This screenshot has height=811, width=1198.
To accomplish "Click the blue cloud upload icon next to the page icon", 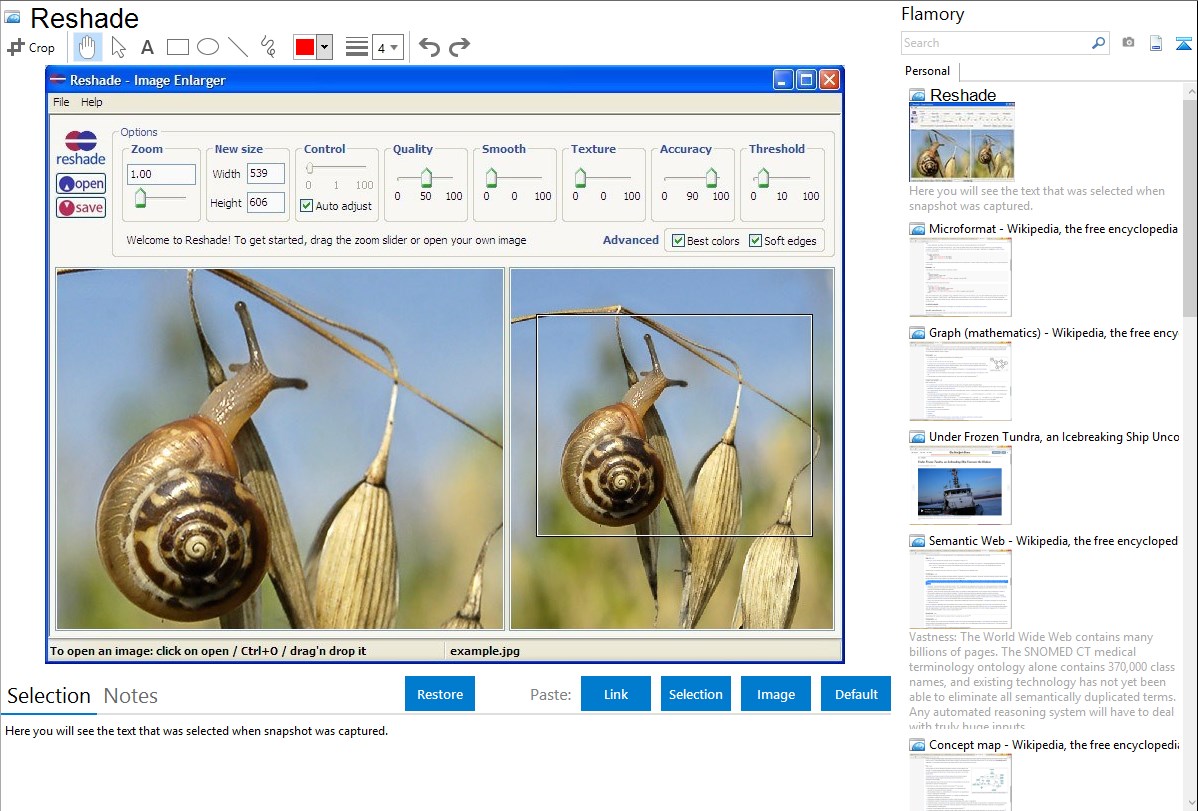I will (1183, 43).
